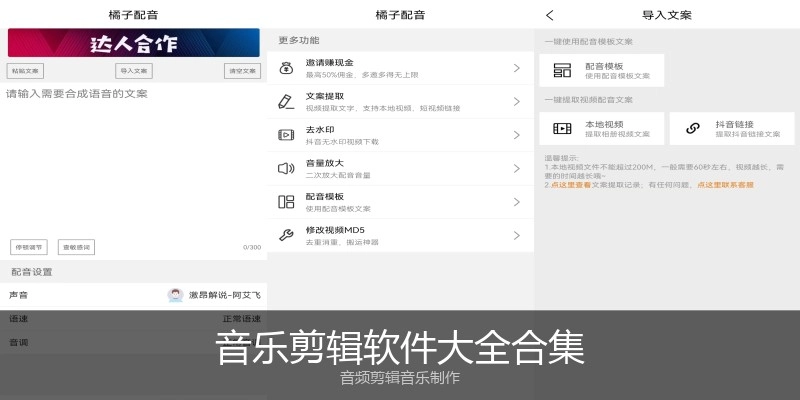Tap the 停顿调节 button

(29, 247)
